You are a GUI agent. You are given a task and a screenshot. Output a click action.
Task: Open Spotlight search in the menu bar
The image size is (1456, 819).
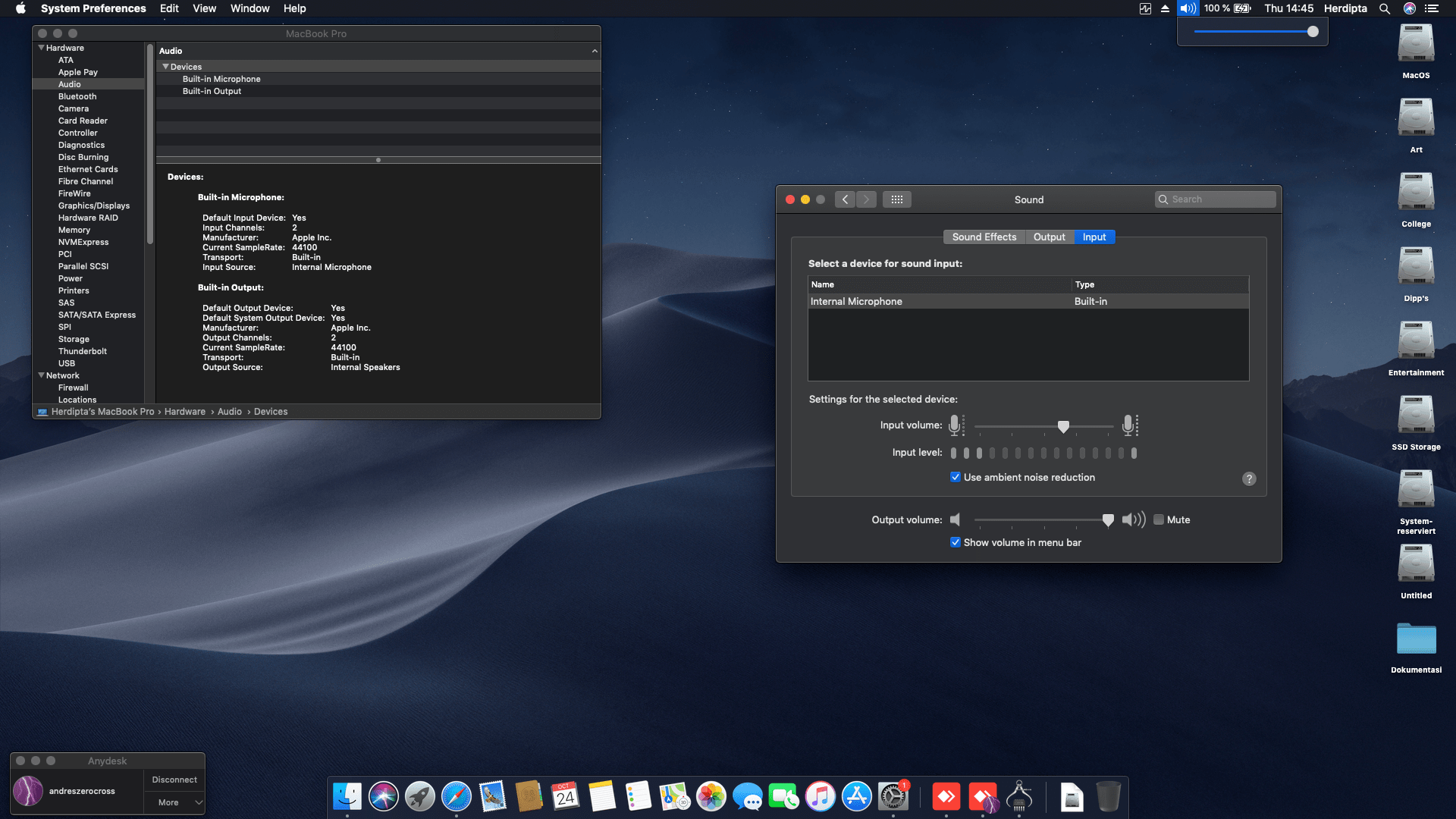[1385, 8]
